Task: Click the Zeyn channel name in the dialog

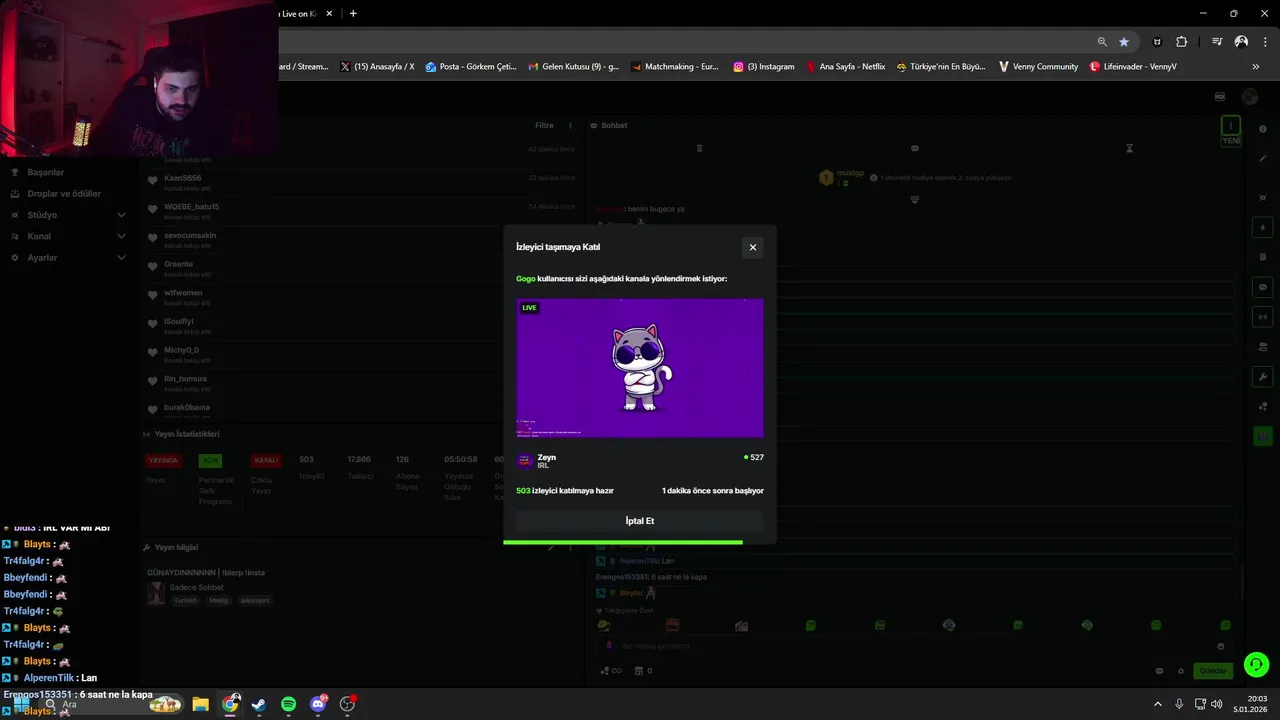Action: [547, 457]
